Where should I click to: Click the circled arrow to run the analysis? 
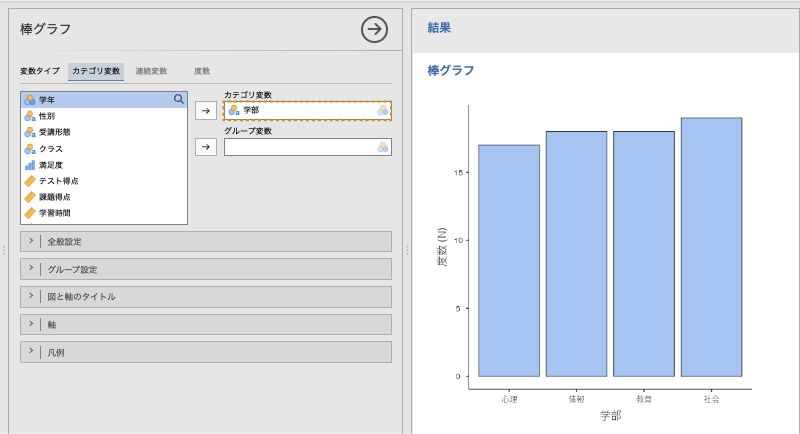(374, 30)
